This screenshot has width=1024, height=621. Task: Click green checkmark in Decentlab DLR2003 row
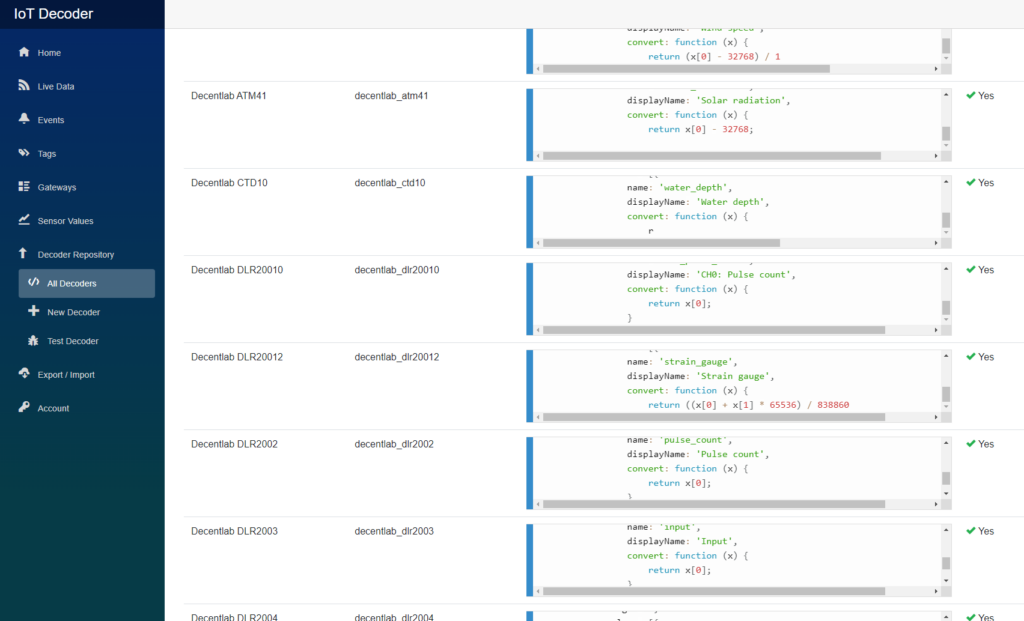point(970,531)
